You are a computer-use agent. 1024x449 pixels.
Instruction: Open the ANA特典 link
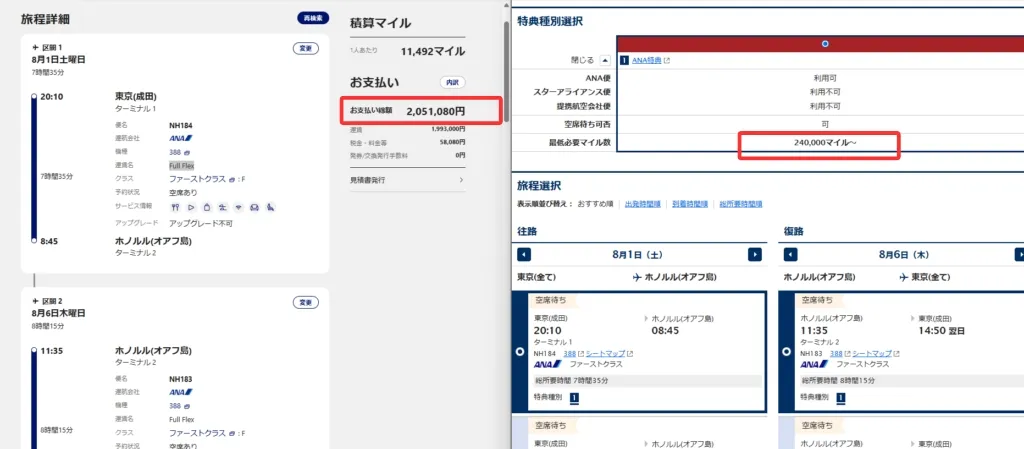pyautogui.click(x=647, y=60)
